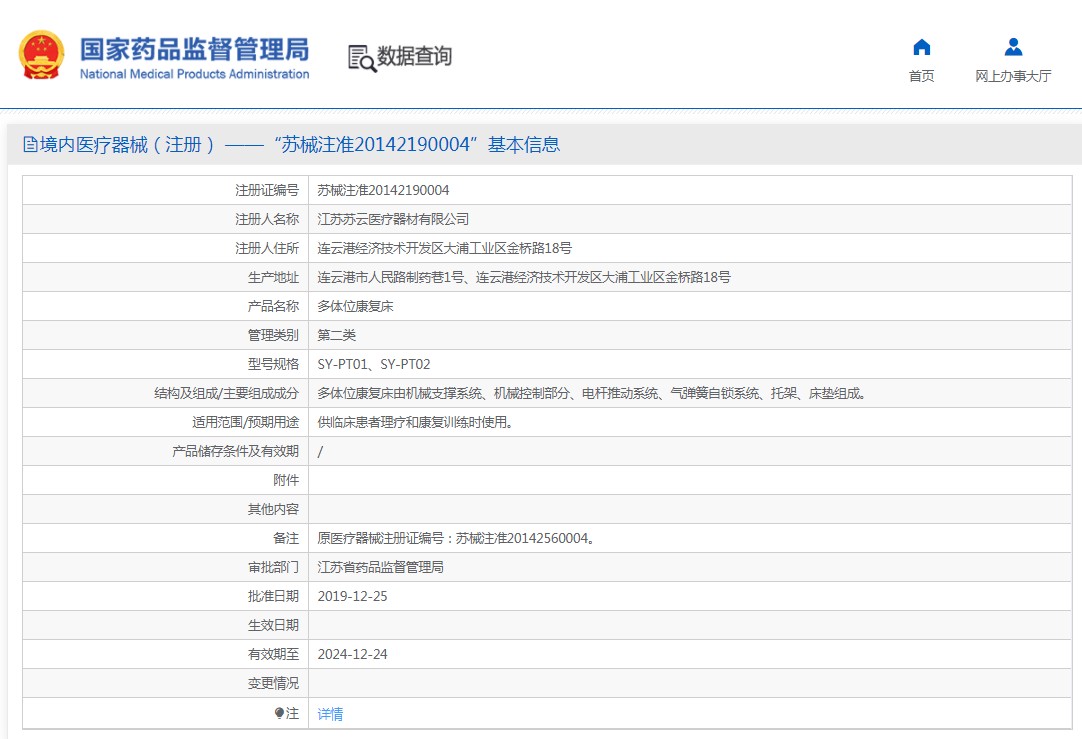
Task: Click the 产品名称 row label
Action: point(273,306)
